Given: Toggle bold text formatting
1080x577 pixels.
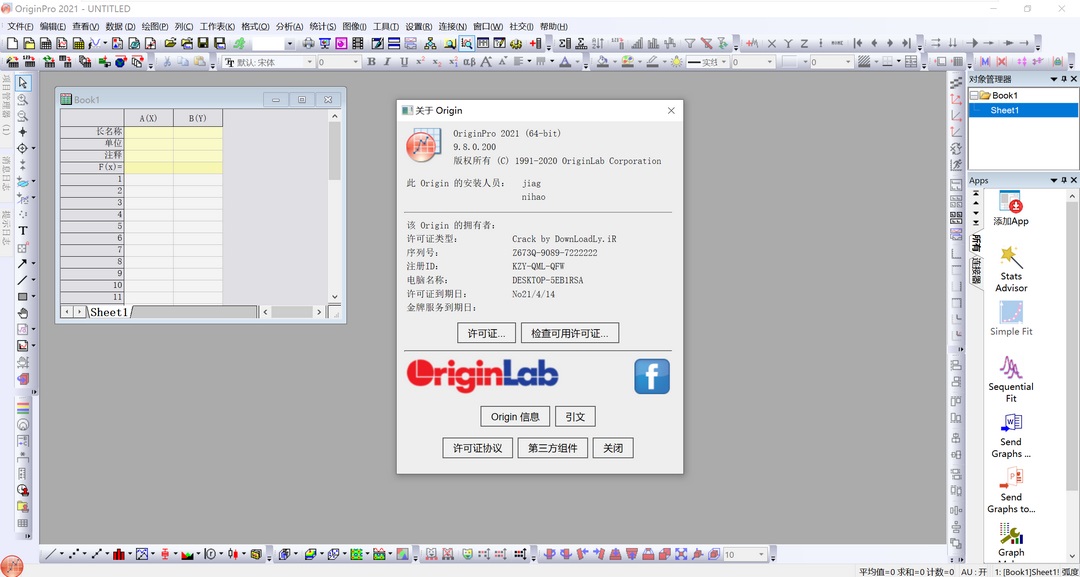Looking at the screenshot, I should click(370, 61).
